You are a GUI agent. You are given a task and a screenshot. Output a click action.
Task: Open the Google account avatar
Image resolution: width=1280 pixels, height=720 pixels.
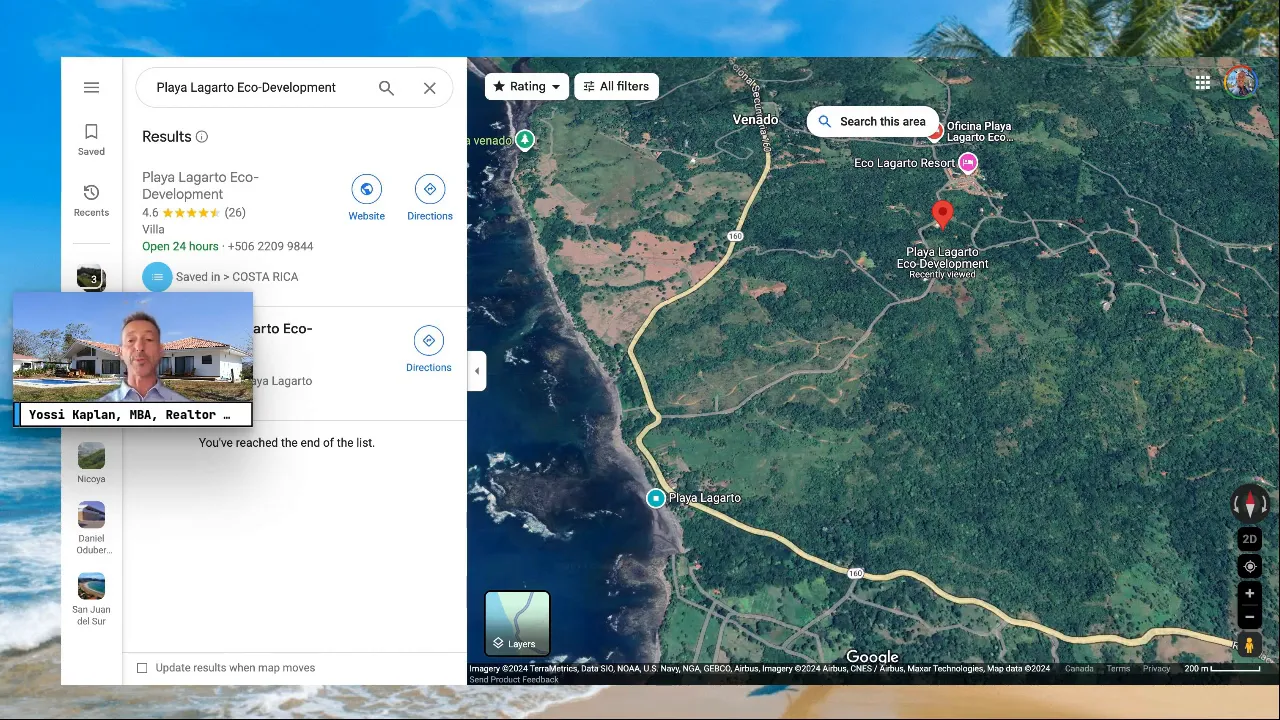tap(1241, 83)
